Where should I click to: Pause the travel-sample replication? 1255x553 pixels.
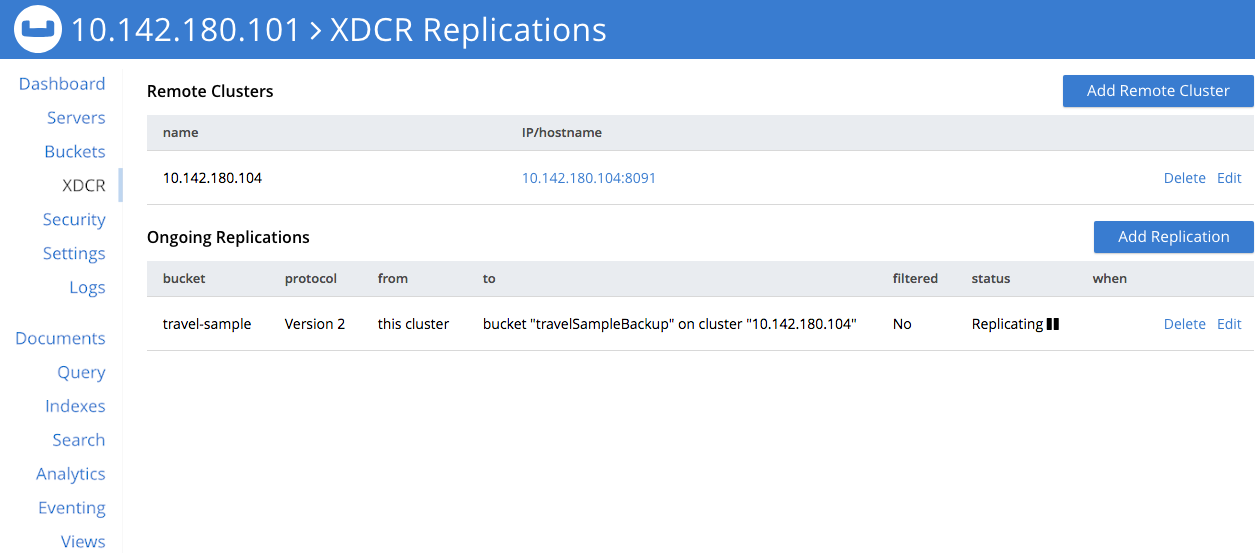tap(1052, 324)
